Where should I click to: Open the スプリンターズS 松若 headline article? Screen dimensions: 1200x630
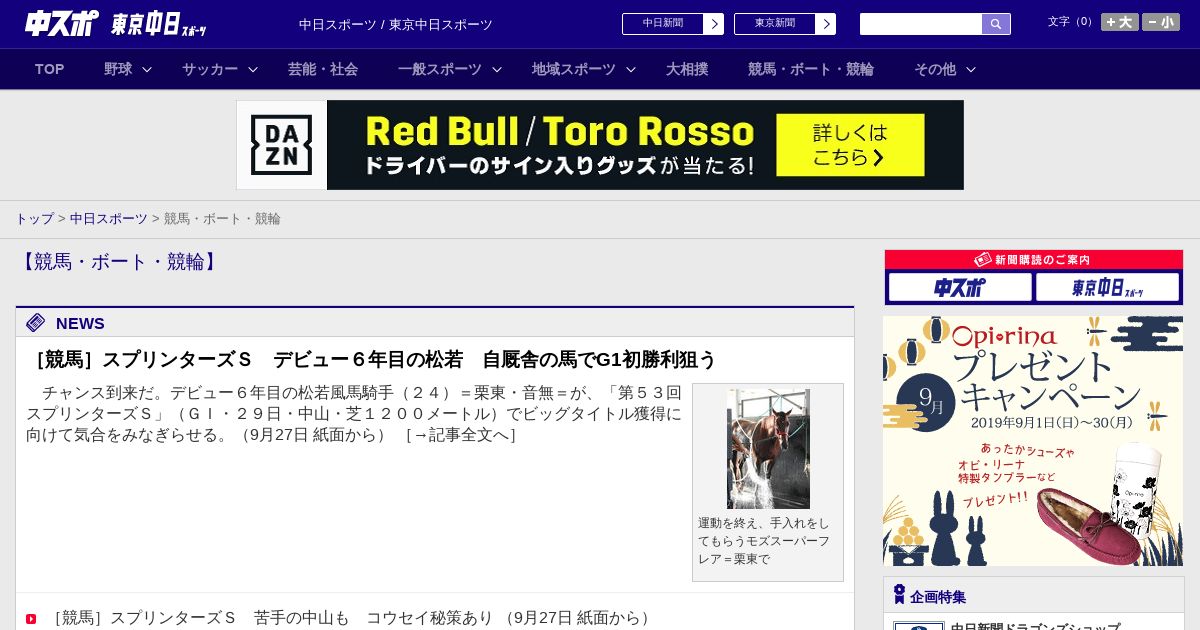(372, 359)
